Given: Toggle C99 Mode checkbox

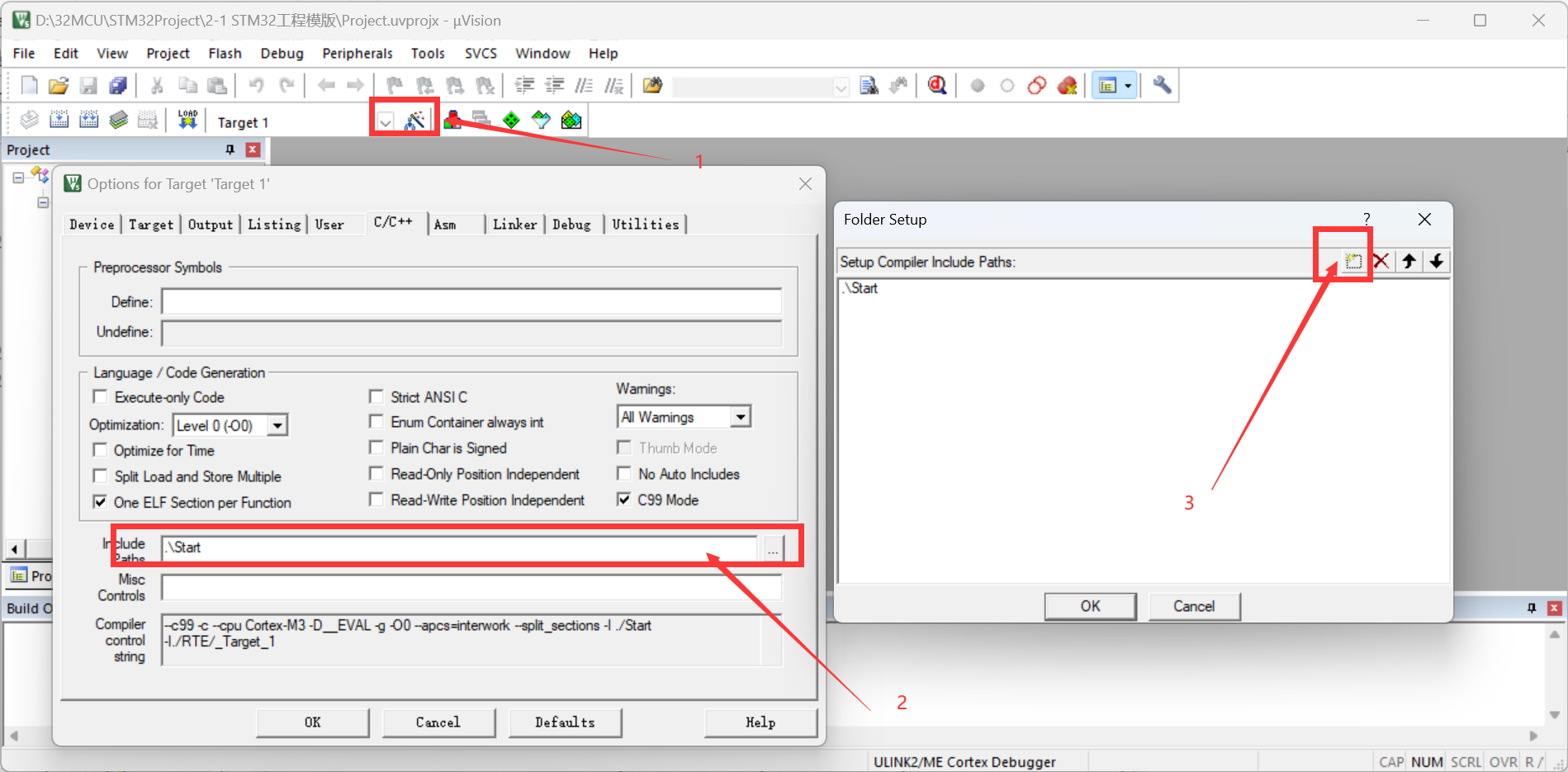Looking at the screenshot, I should [624, 500].
